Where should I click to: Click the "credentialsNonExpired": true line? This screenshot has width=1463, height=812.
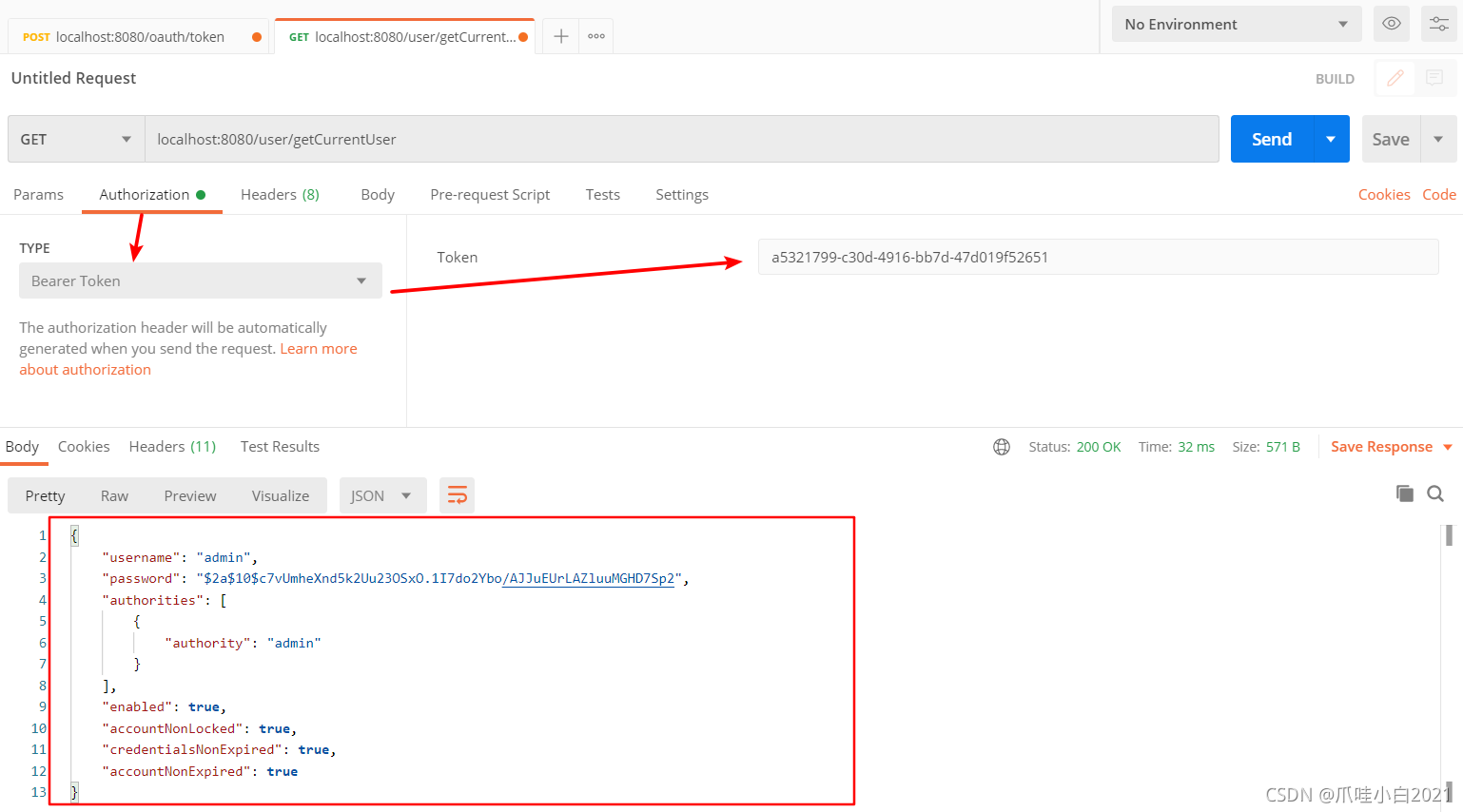(219, 749)
